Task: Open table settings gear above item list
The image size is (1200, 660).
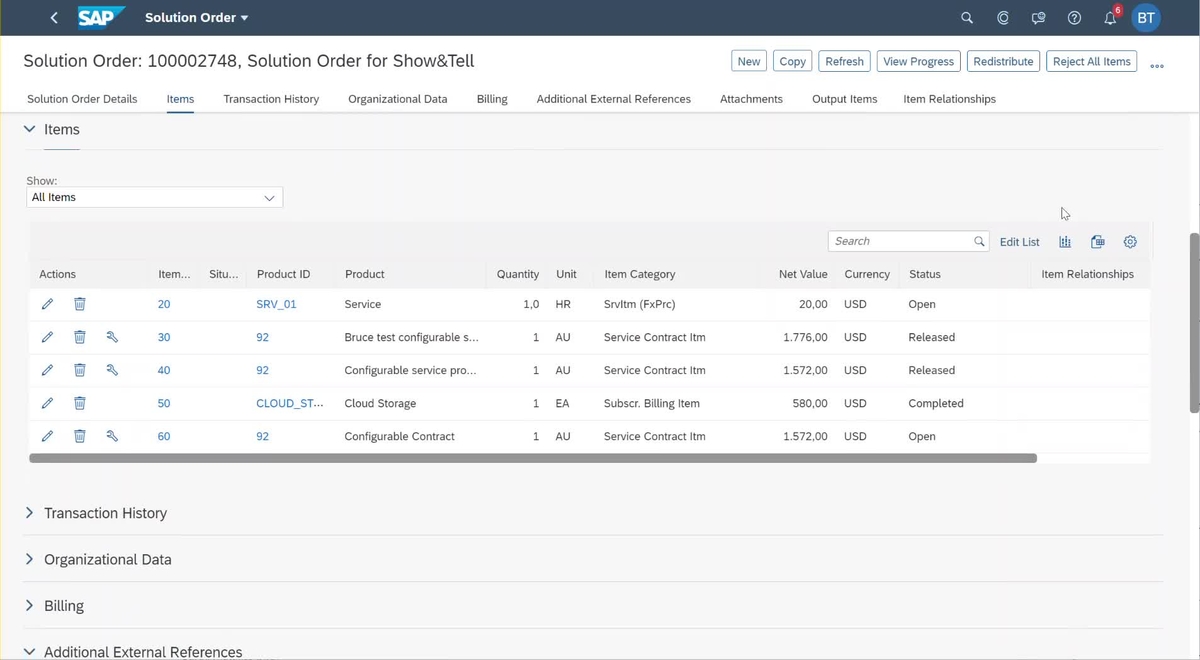Action: tap(1130, 241)
